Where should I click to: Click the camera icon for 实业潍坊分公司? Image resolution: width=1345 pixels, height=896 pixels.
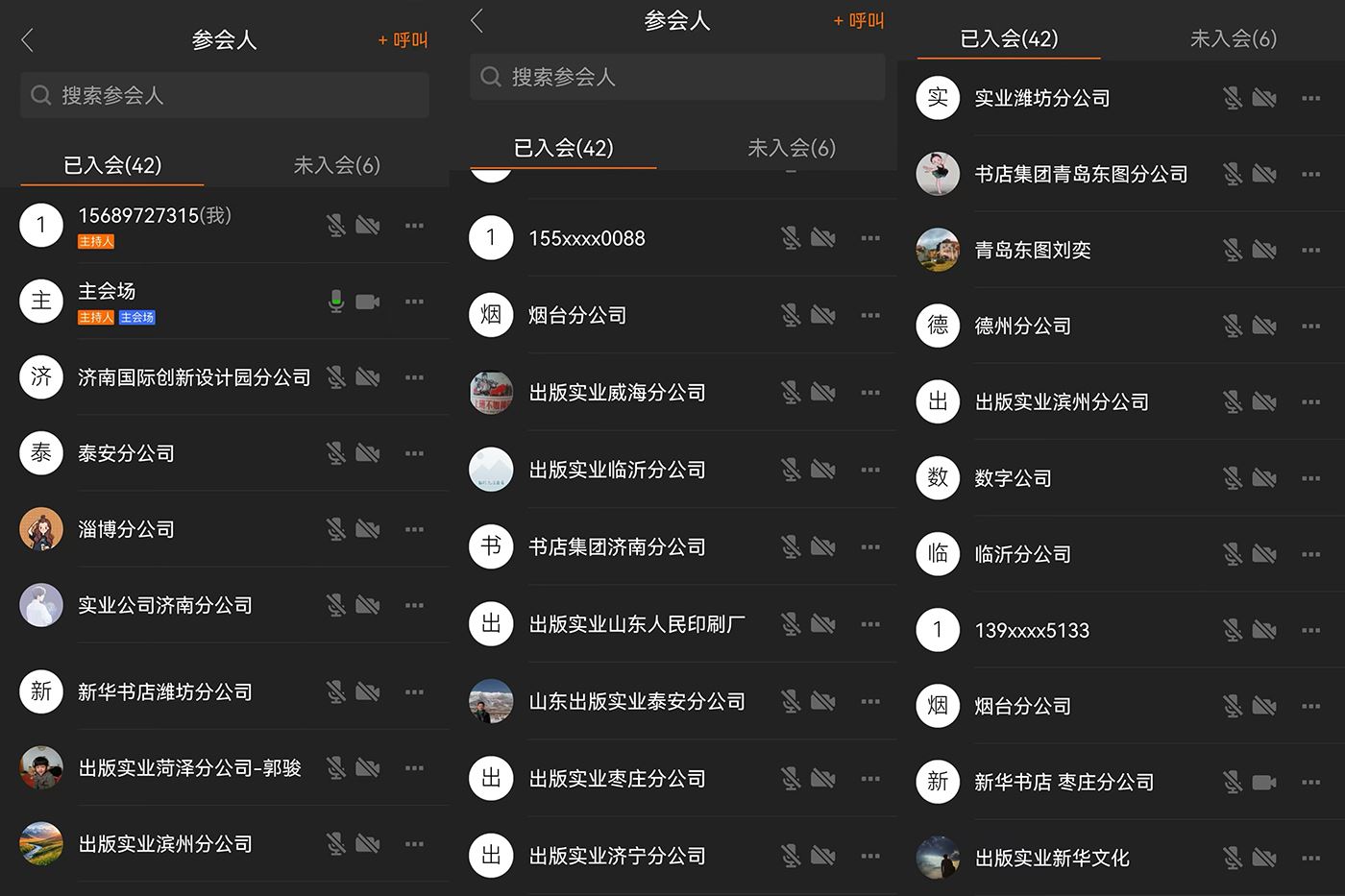click(1264, 98)
